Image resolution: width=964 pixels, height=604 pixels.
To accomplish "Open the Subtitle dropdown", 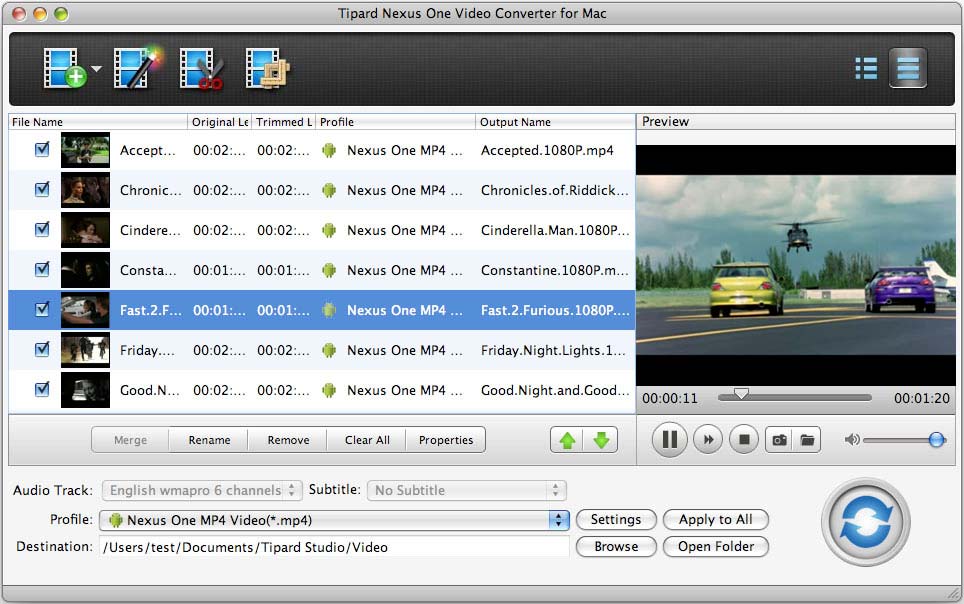I will (x=467, y=490).
